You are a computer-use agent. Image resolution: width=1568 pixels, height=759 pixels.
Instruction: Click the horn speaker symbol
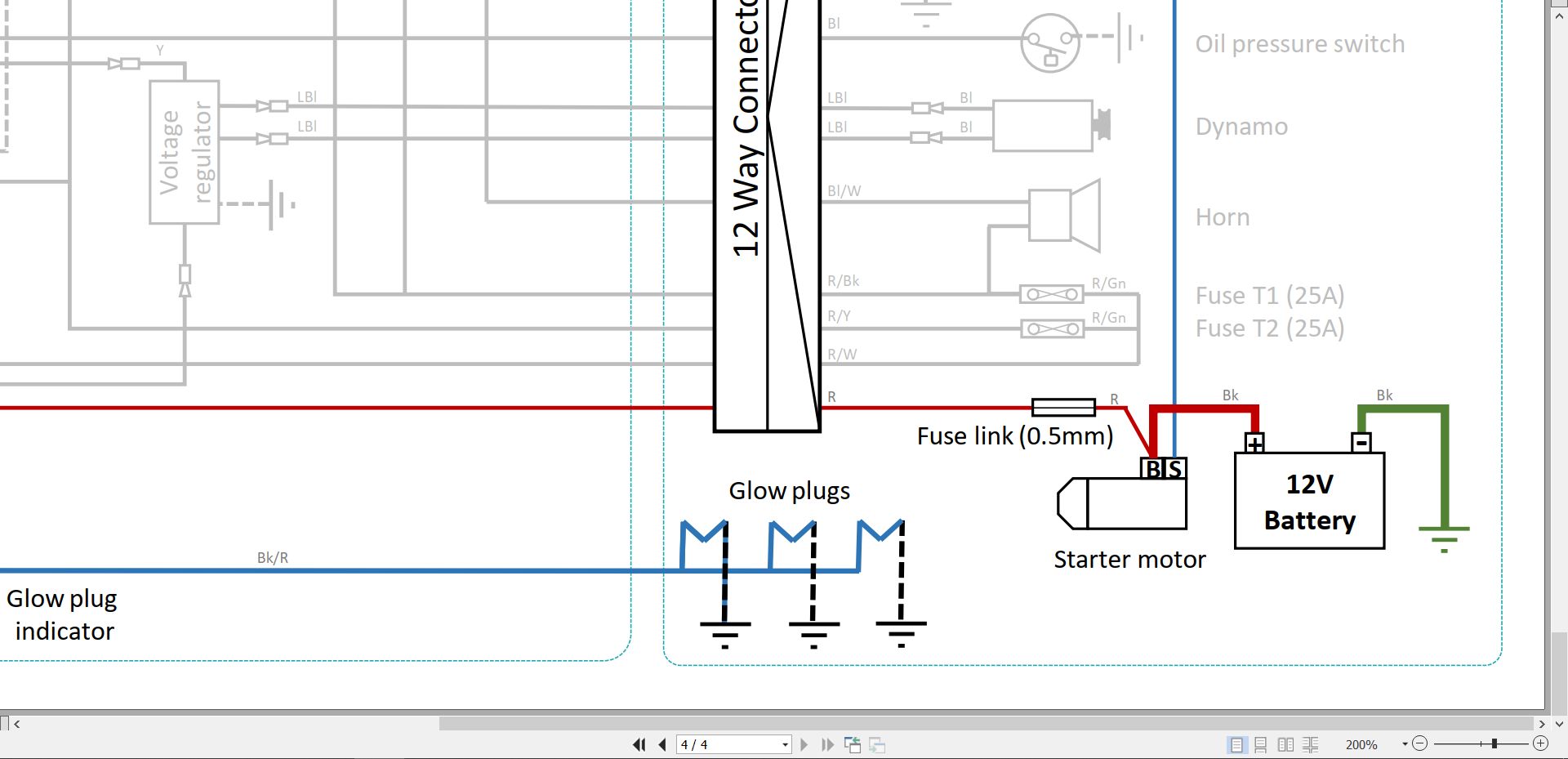pyautogui.click(x=1064, y=216)
